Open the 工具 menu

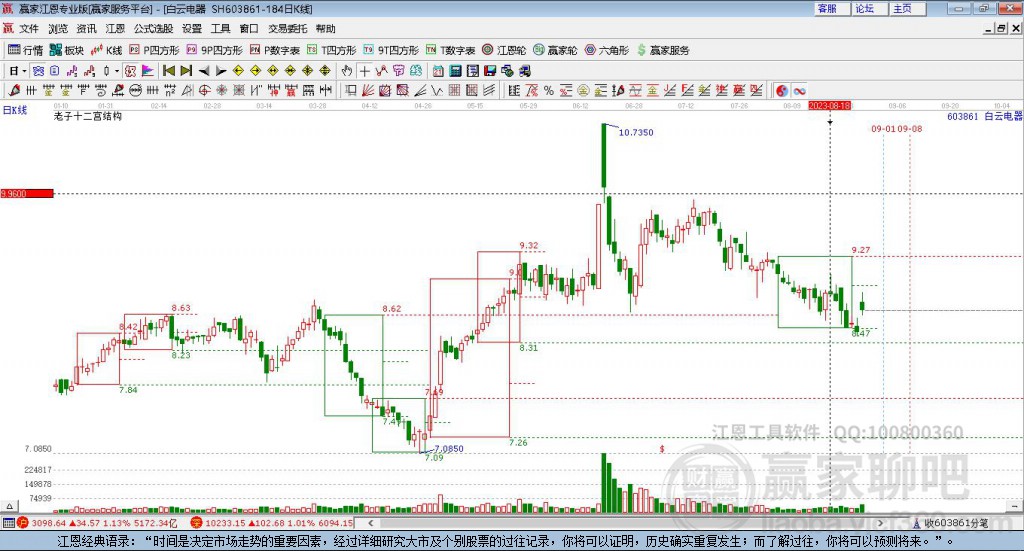pyautogui.click(x=221, y=29)
